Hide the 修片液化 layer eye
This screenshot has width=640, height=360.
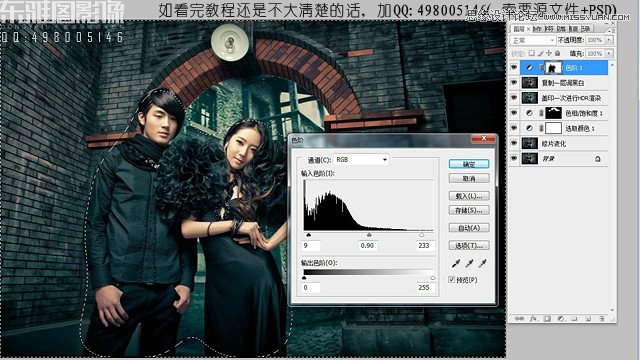coord(514,143)
